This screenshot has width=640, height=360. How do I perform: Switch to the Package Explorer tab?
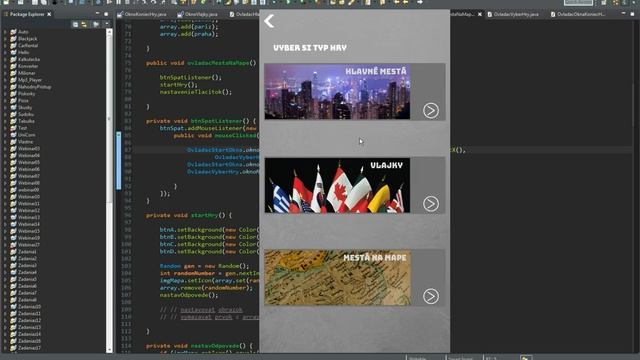tap(27, 14)
